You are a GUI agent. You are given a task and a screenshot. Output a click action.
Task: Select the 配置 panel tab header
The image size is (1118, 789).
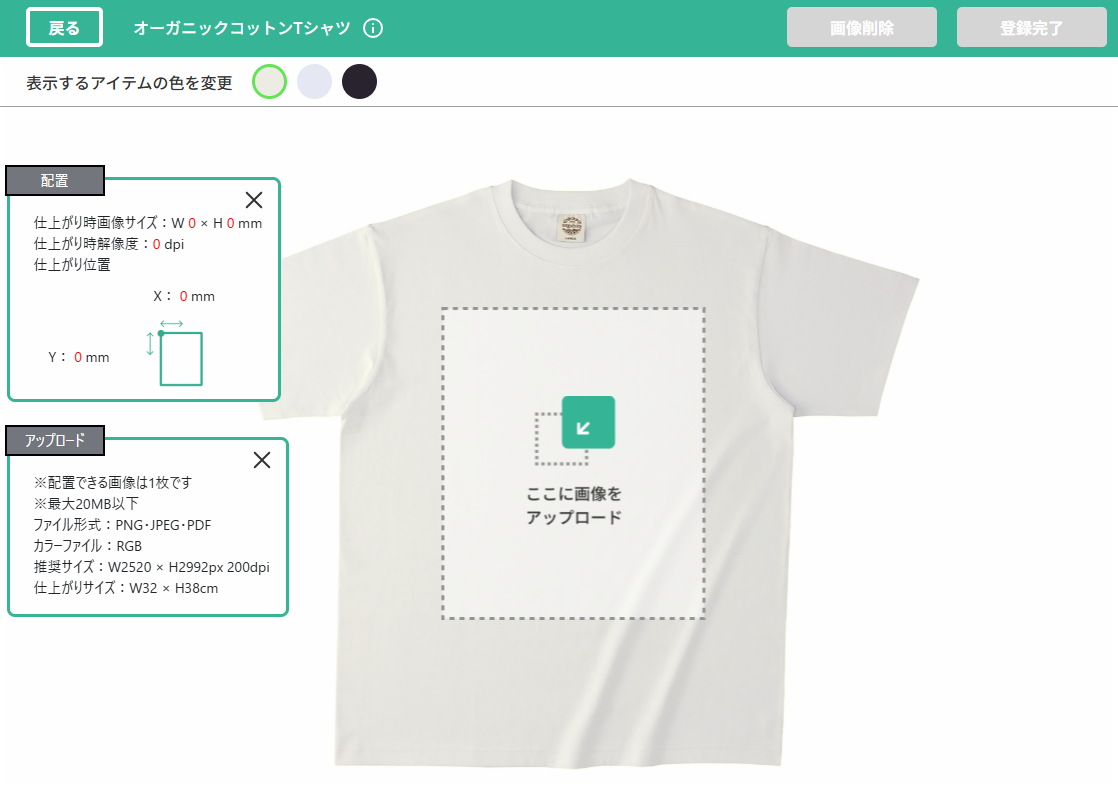(x=55, y=181)
